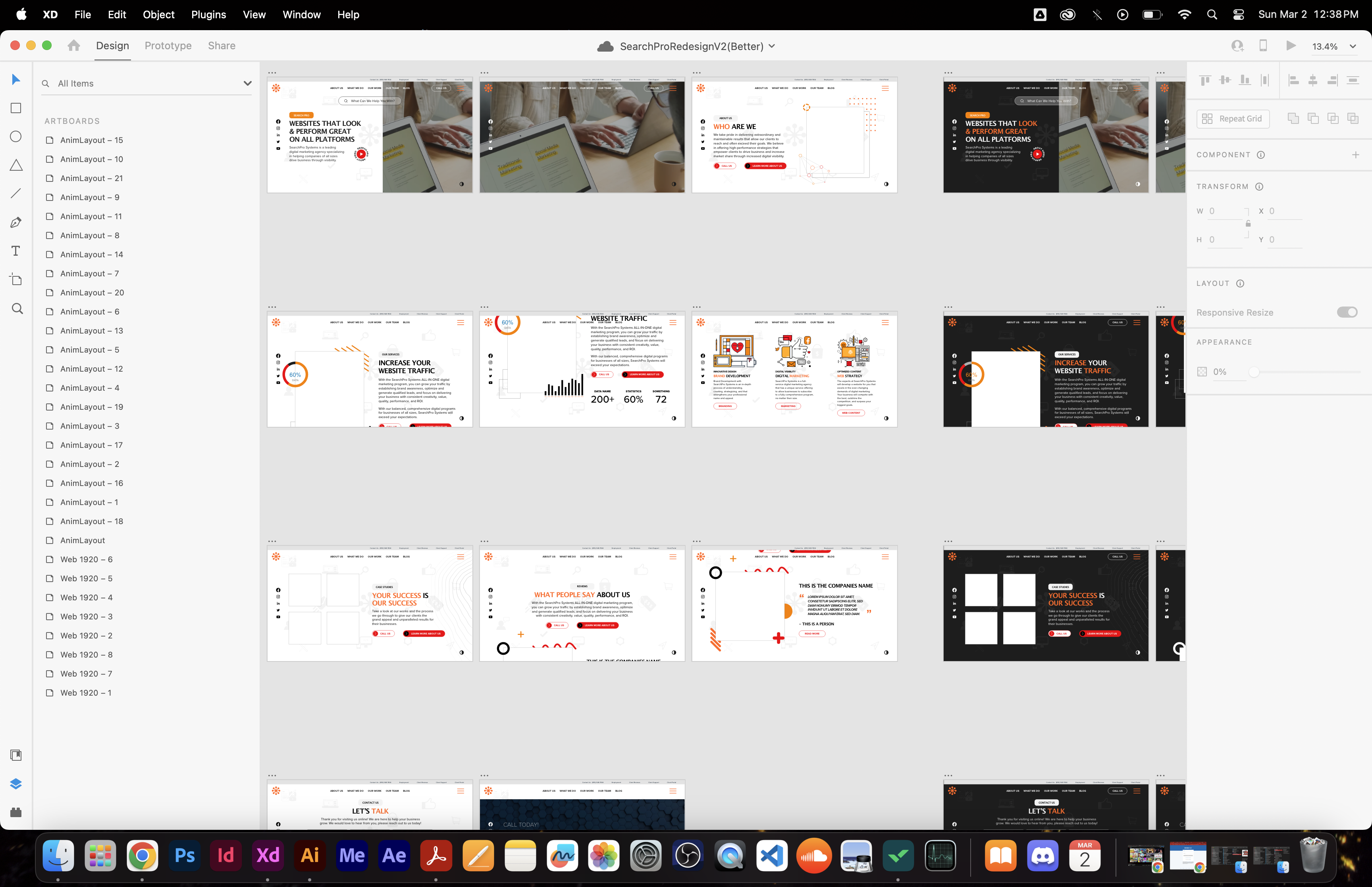Open the document title dropdown chevron
Screen dimensions: 1372x887
pyautogui.click(x=772, y=46)
